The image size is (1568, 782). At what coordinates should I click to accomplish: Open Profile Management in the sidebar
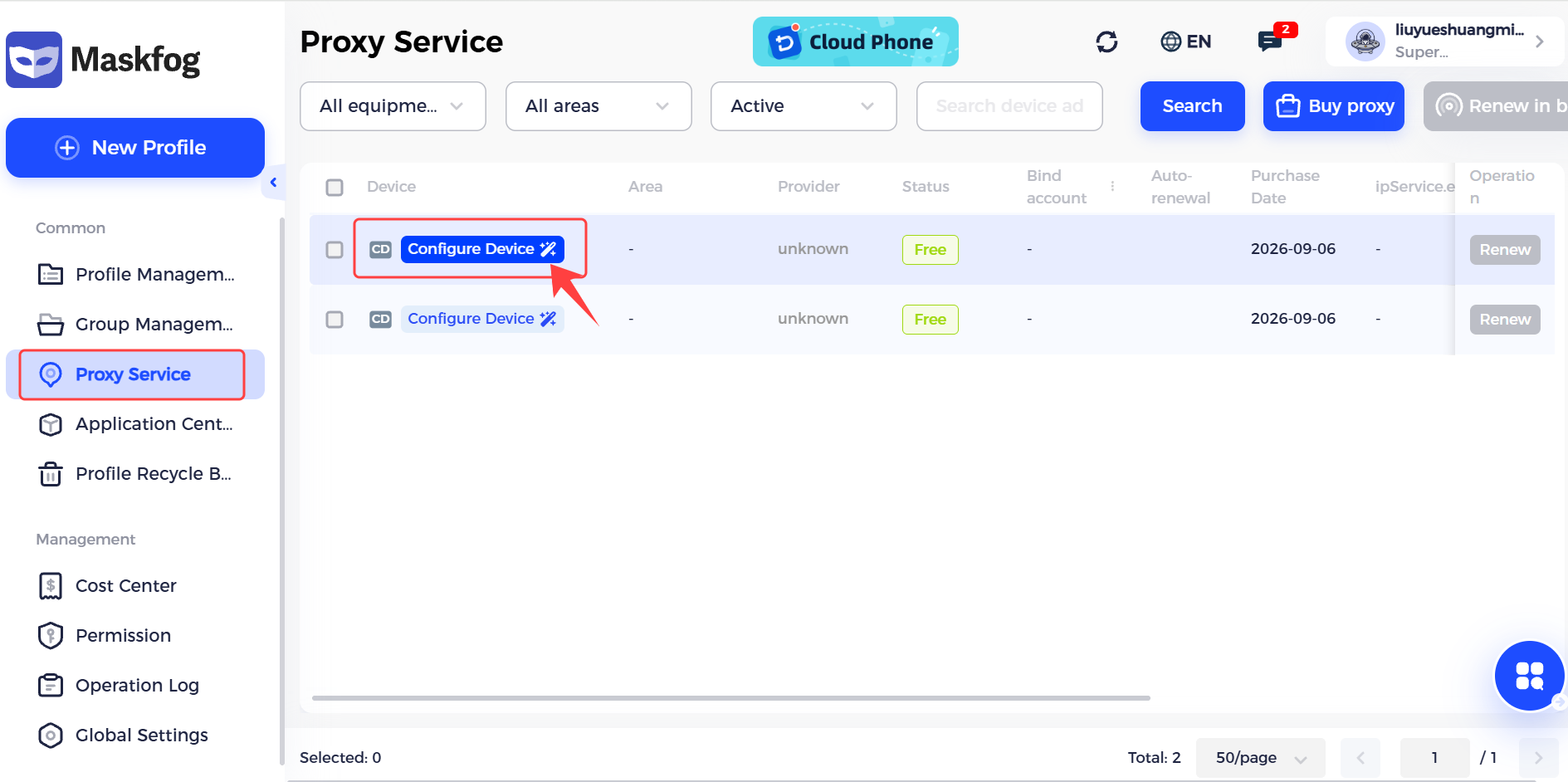(135, 275)
